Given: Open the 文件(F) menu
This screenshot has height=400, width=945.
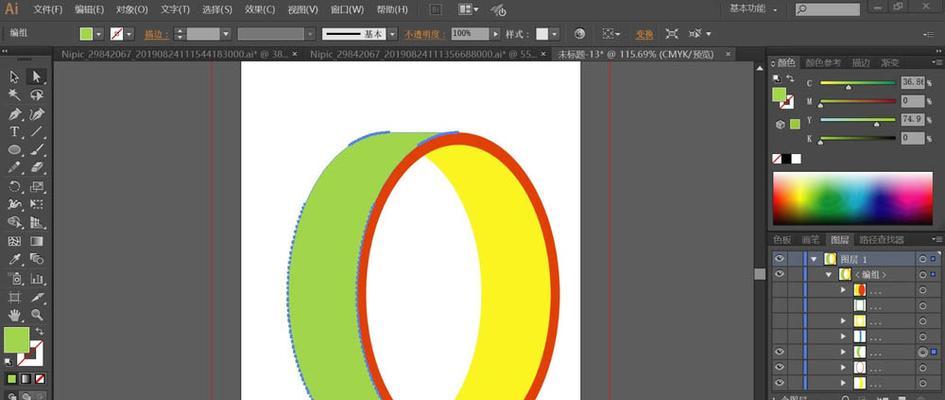Looking at the screenshot, I should coord(48,10).
